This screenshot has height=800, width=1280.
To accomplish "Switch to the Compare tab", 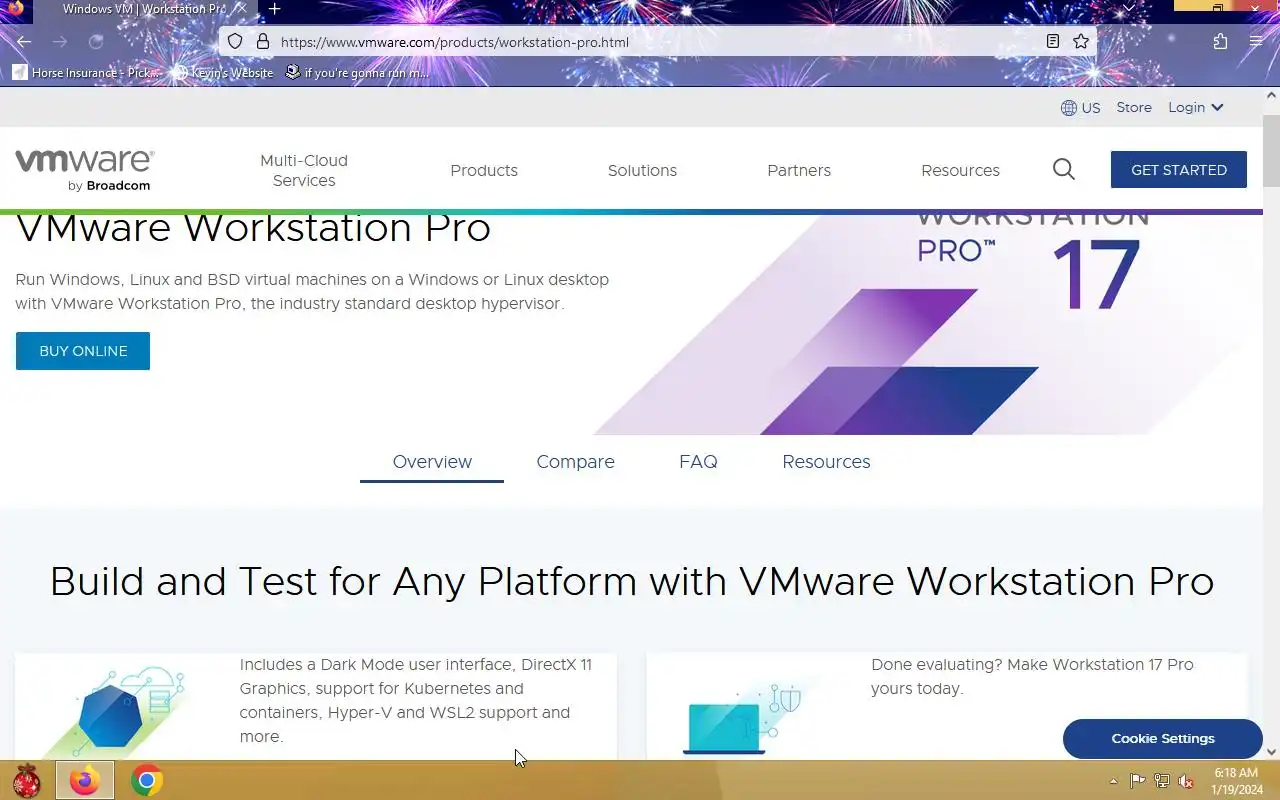I will coord(575,462).
